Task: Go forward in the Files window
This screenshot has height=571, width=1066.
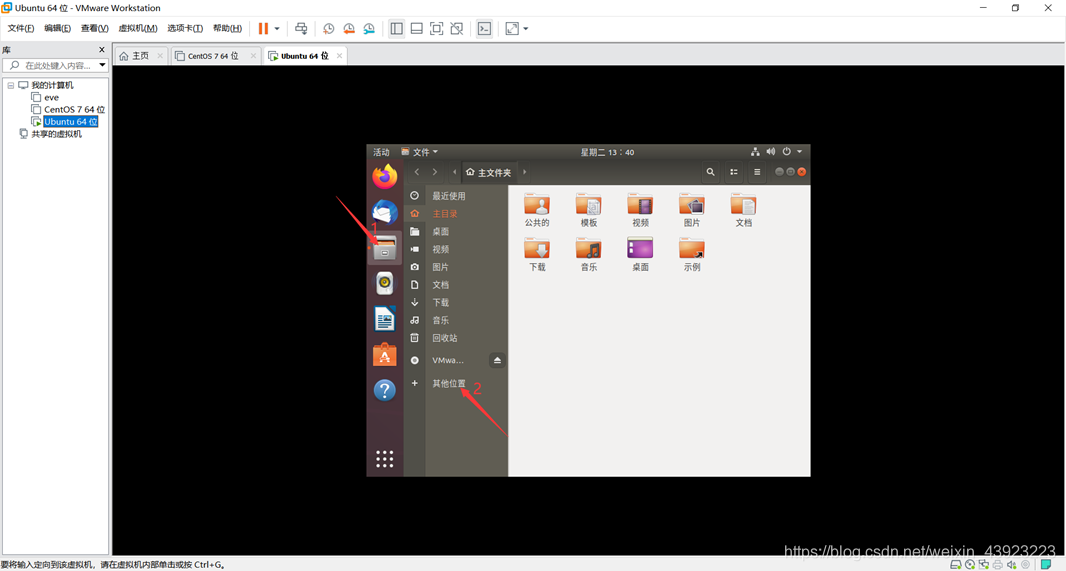Action: click(435, 172)
